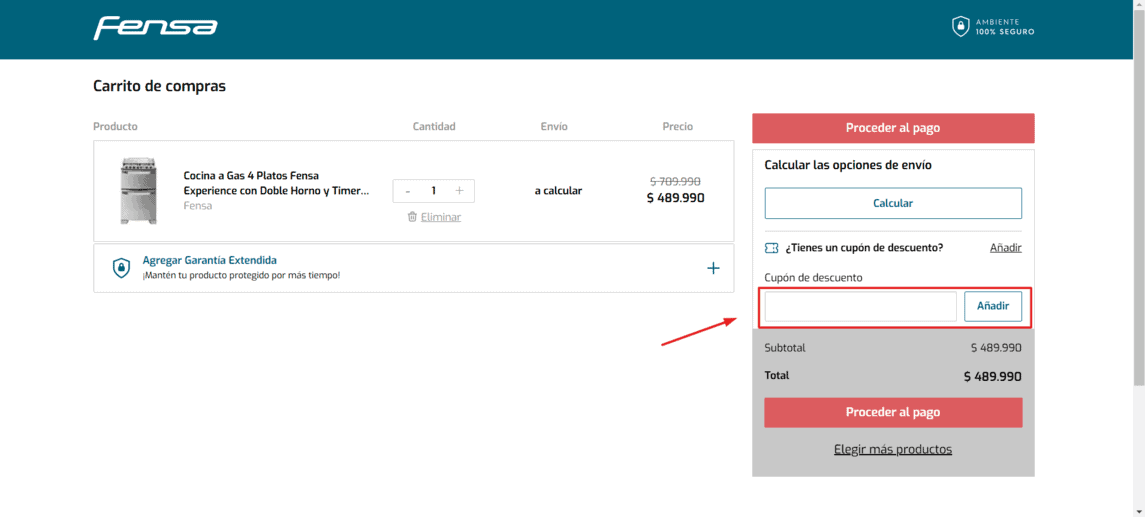Screen dimensions: 1145x517
Task: Click the crossed-out price $ 709.990
Action: point(675,181)
